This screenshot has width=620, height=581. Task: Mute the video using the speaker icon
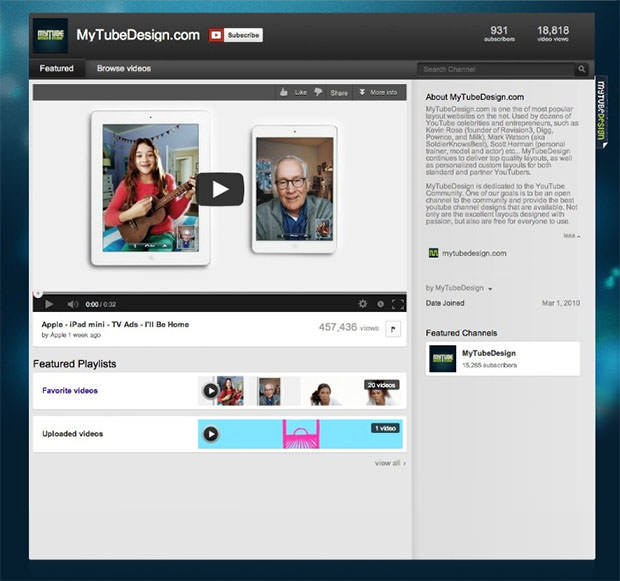click(72, 304)
